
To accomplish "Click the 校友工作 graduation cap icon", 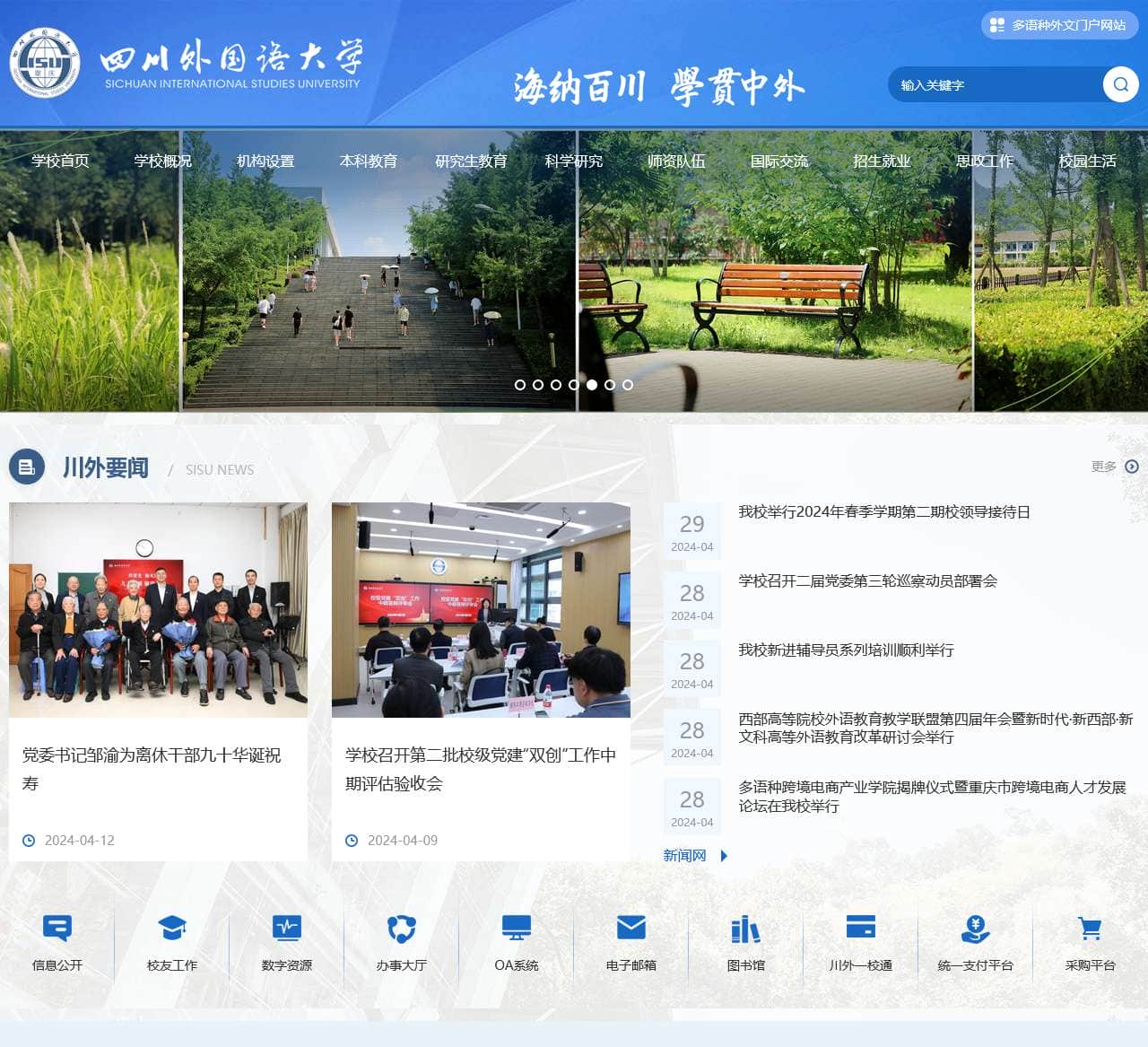I will pyautogui.click(x=171, y=929).
